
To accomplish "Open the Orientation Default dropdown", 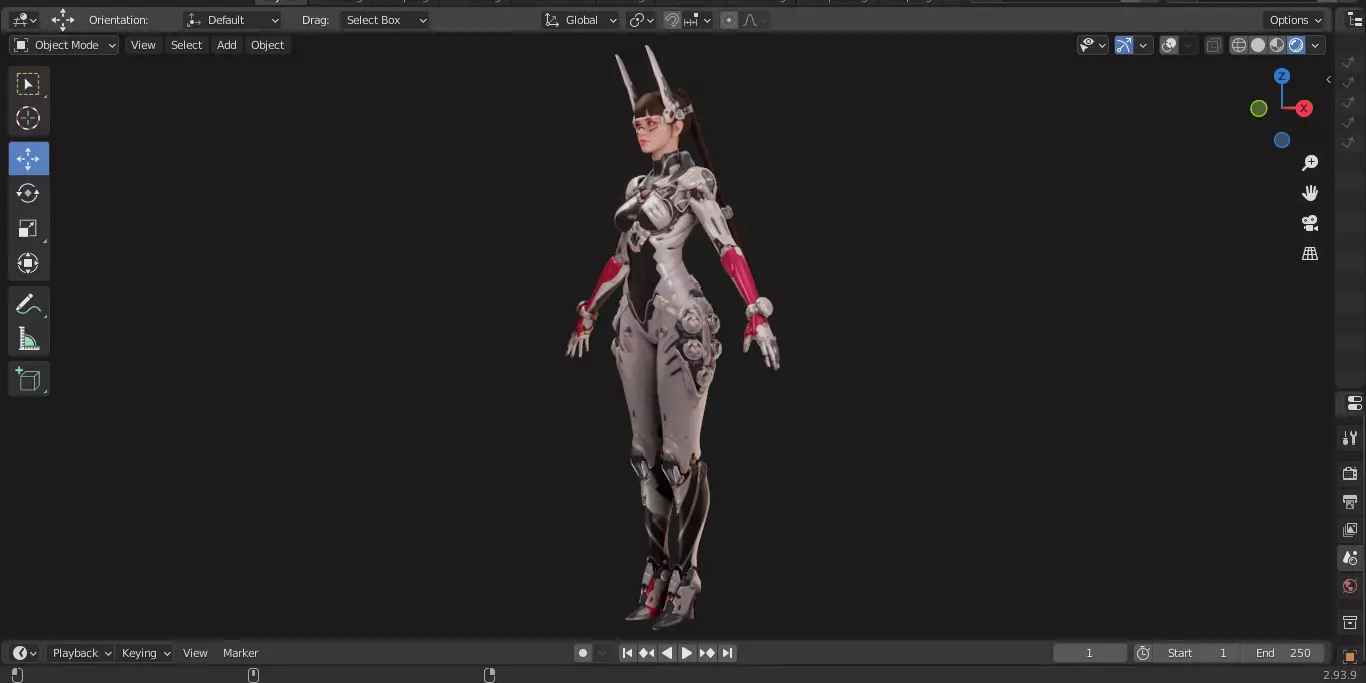I will pyautogui.click(x=232, y=20).
